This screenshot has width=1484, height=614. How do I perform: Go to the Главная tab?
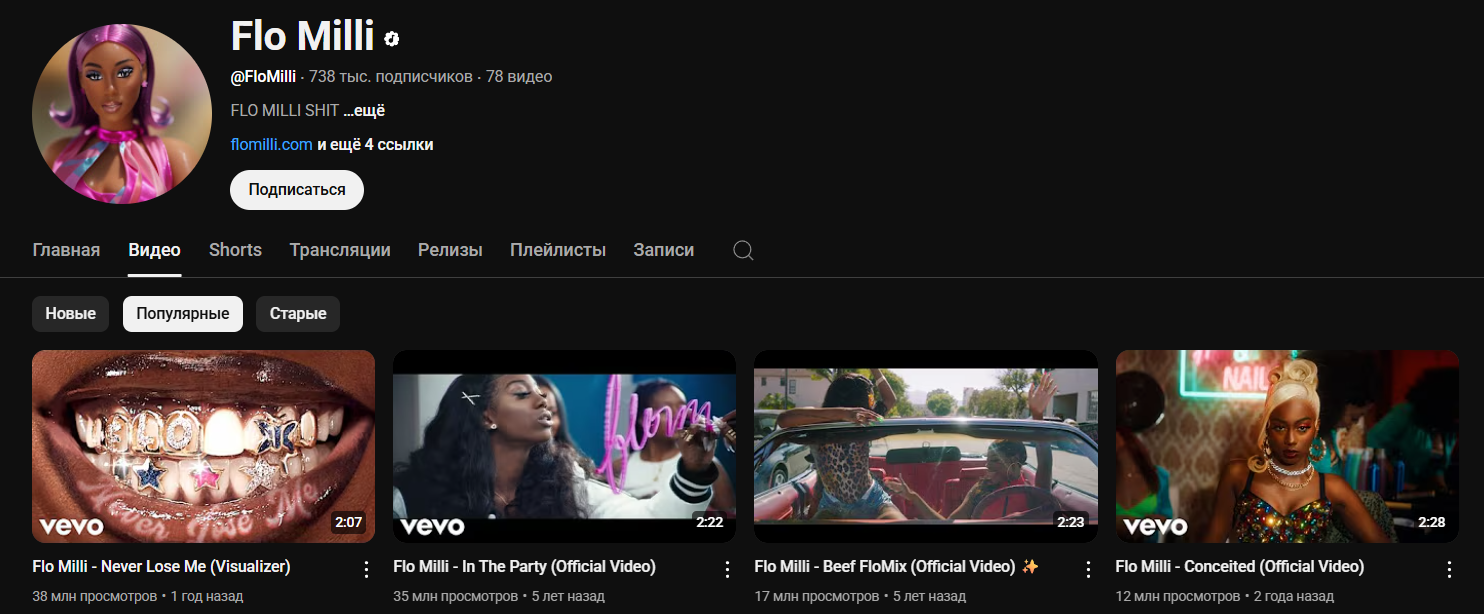click(66, 250)
